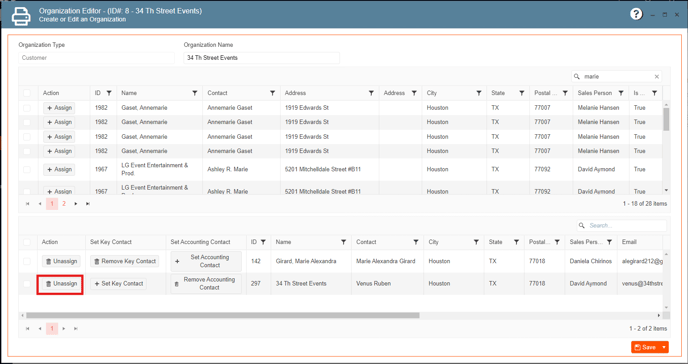Open filter for Contact column in lower grid

pos(416,242)
